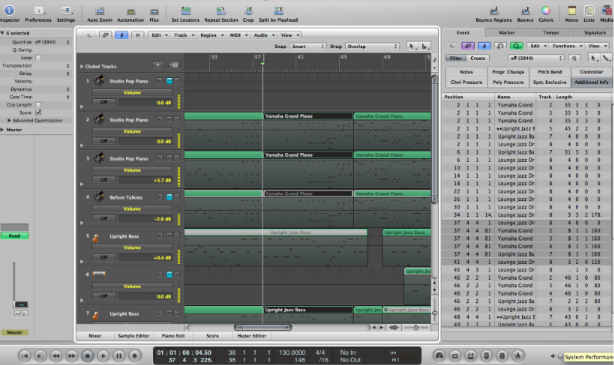Click the Catch playhead button in Arrange
614x365 pixels.
121,35
